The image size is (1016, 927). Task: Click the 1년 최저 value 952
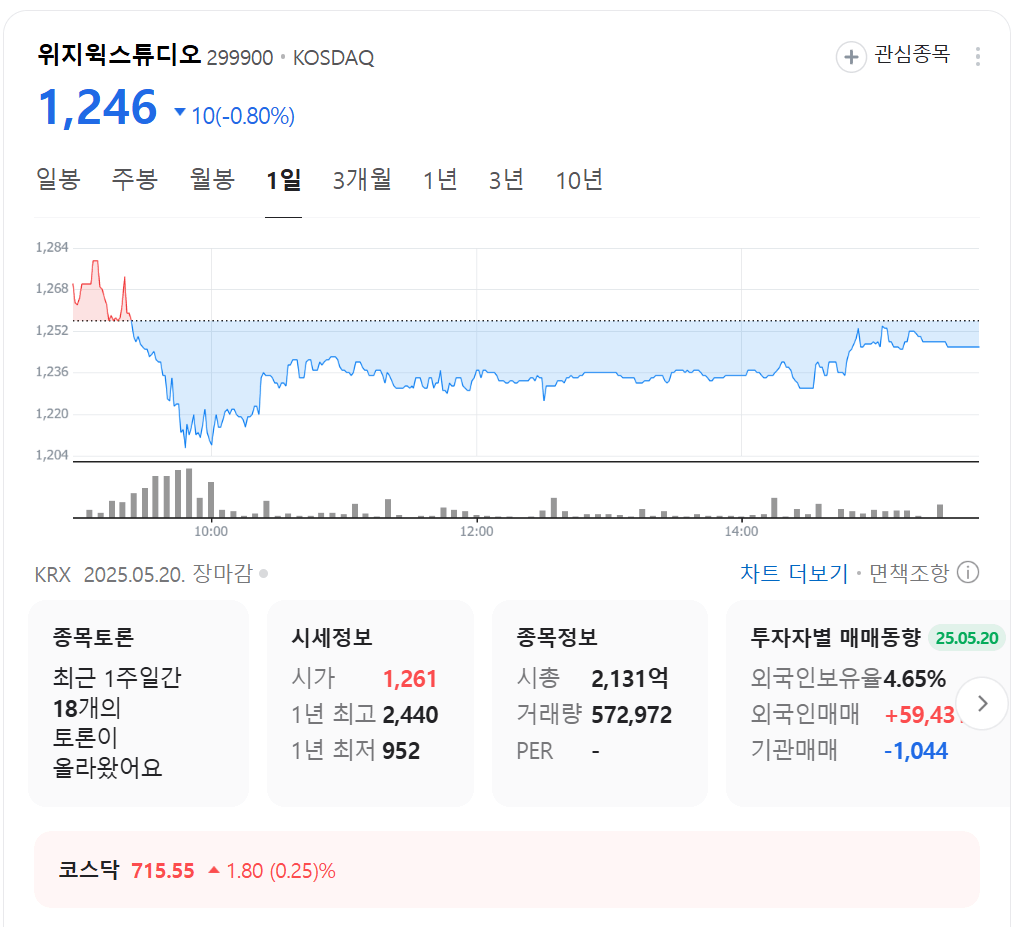pyautogui.click(x=401, y=751)
